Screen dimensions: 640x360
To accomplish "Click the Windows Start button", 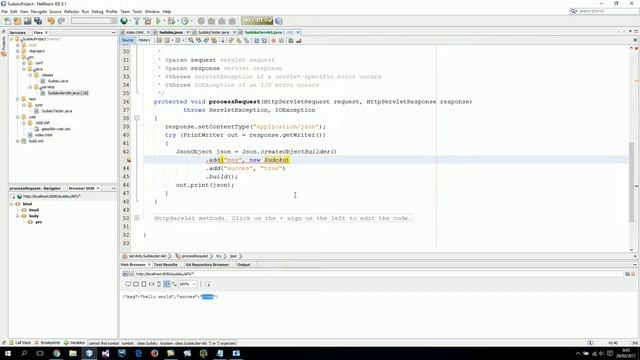I will 8,353.
